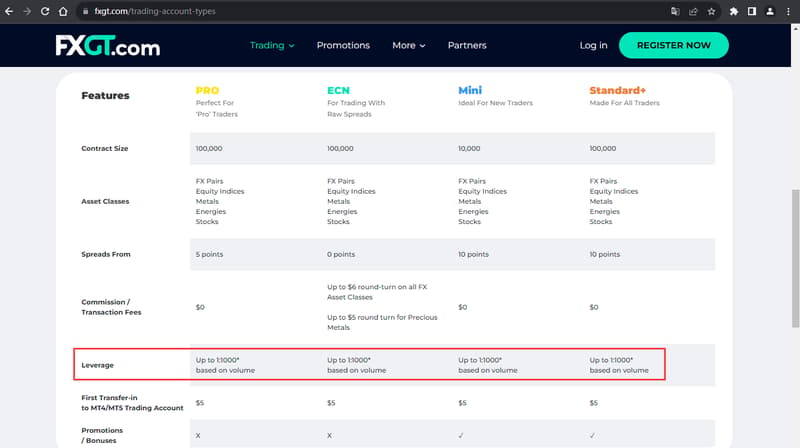Click the First Transfer-in row label
This screenshot has width=800, height=448.
(x=132, y=403)
